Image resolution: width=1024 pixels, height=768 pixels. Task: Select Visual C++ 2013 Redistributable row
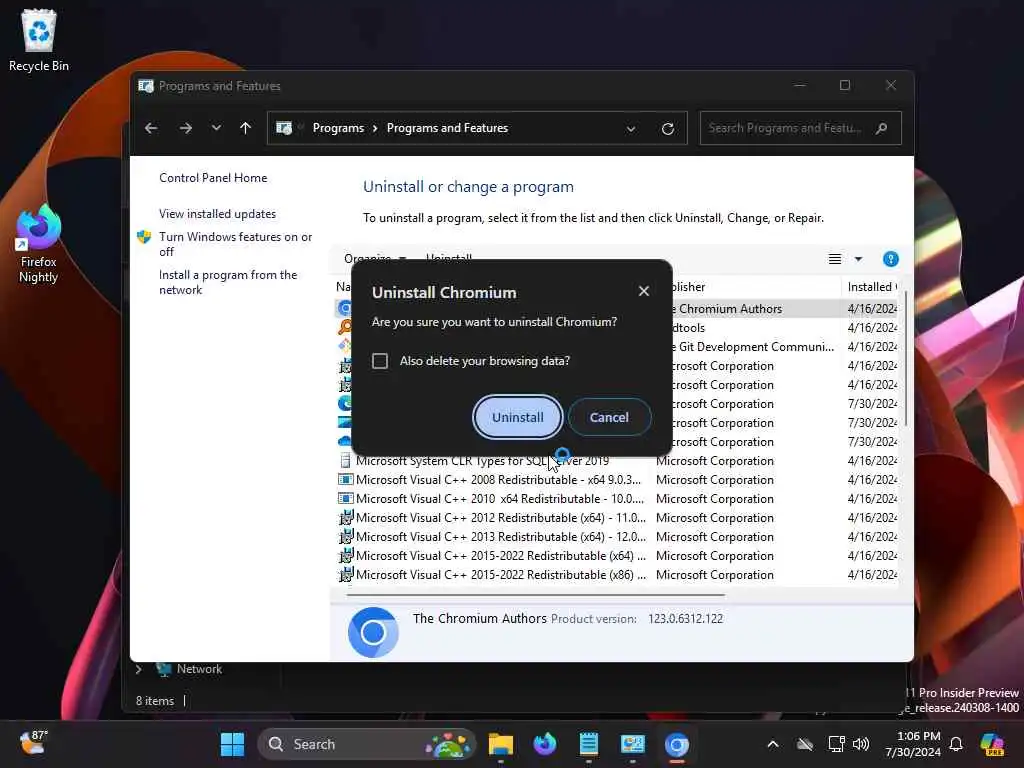click(x=500, y=537)
